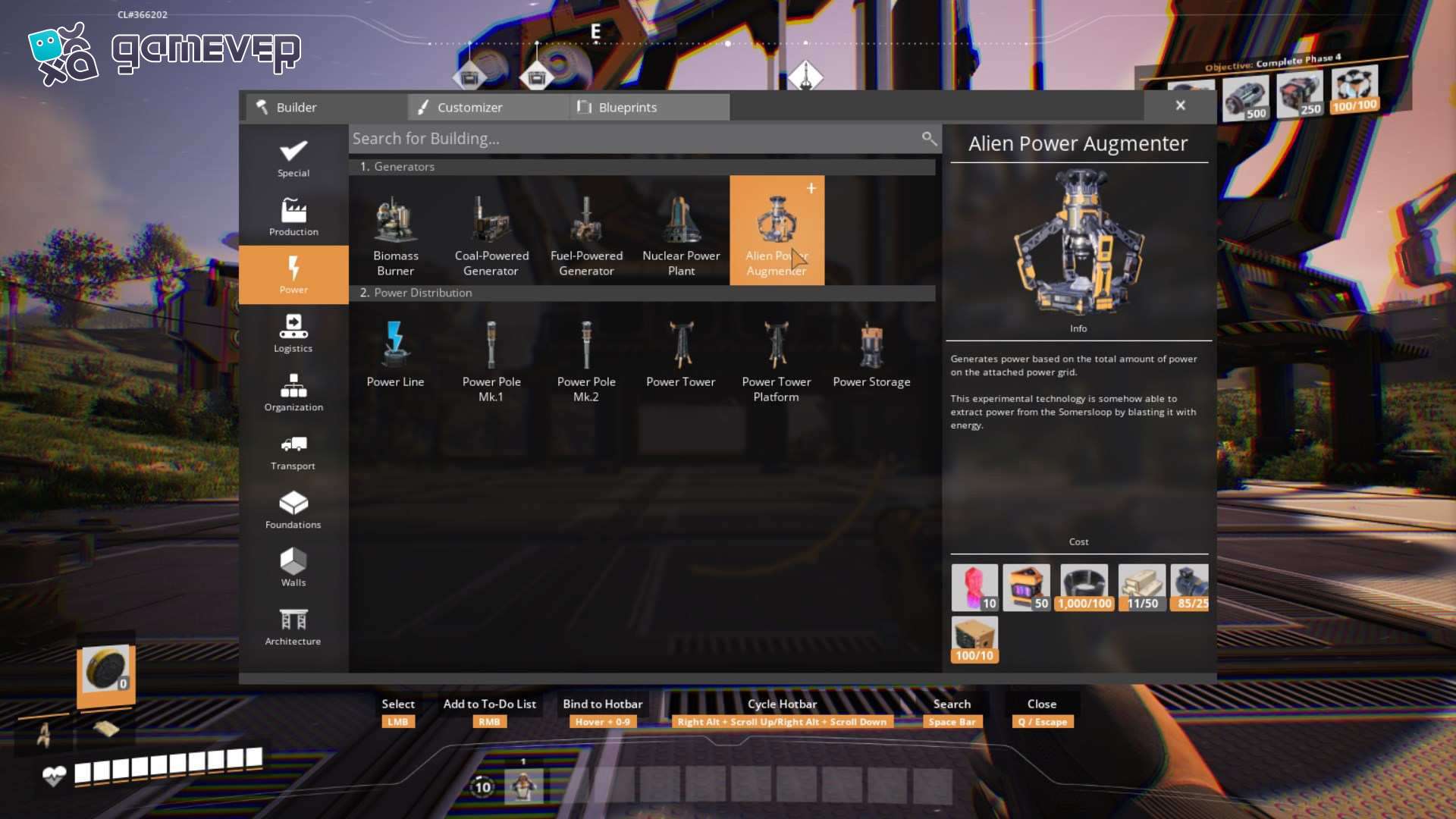Screen dimensions: 1456x819
Task: Open the Power category
Action: 293,275
